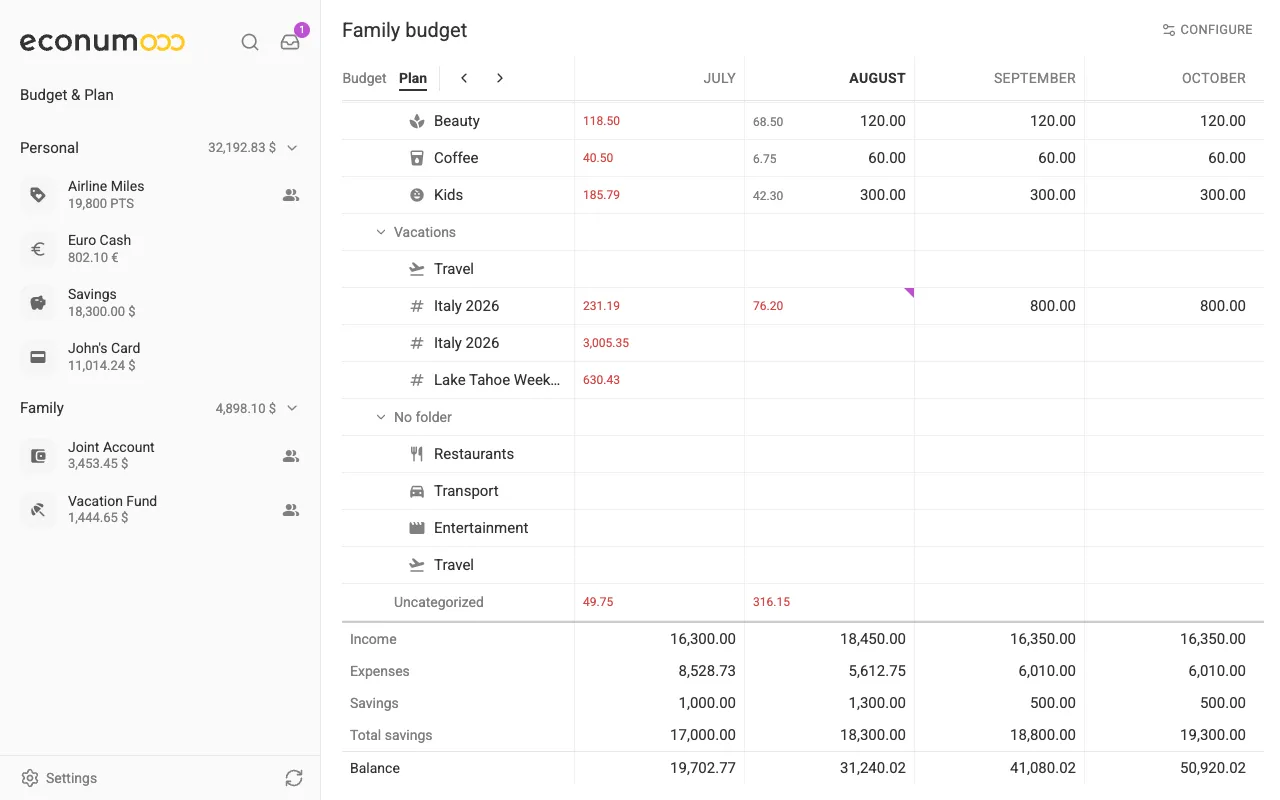Click the Coffee cup category icon
This screenshot has height=800, width=1280.
point(417,158)
